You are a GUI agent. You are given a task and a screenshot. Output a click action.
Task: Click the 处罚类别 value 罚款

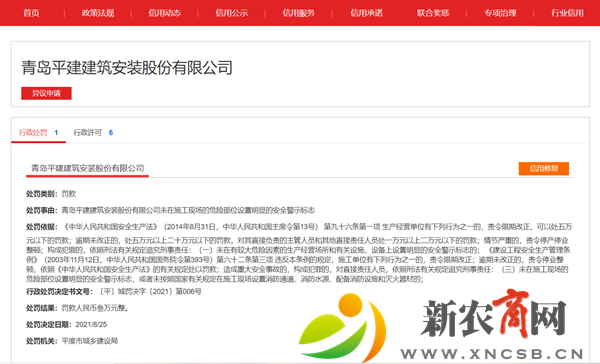click(69, 194)
